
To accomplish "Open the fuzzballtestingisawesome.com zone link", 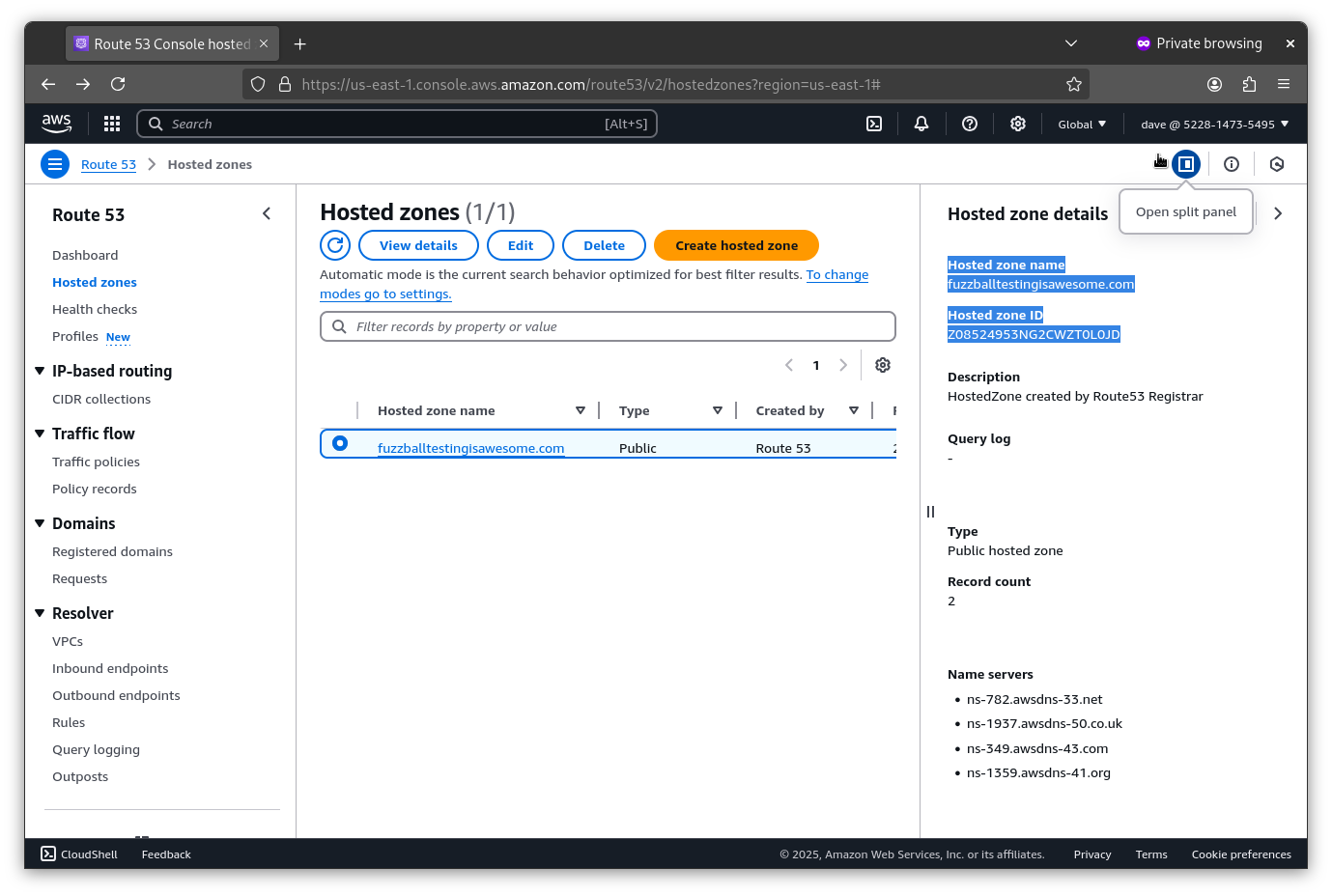I will tap(470, 448).
